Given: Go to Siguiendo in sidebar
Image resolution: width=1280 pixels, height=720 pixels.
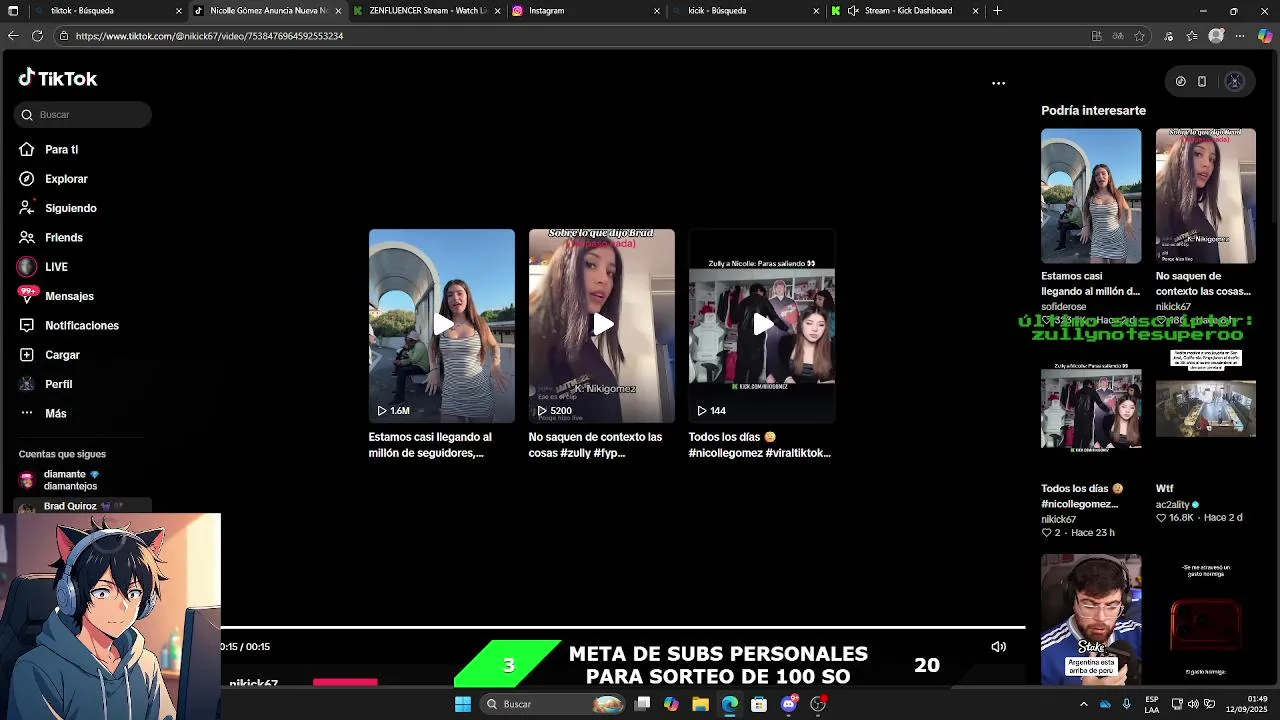Looking at the screenshot, I should (70, 208).
